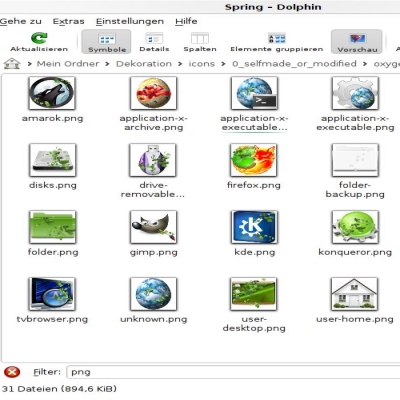
Task: Navigate to icons folder in breadcrumb
Action: click(x=201, y=64)
